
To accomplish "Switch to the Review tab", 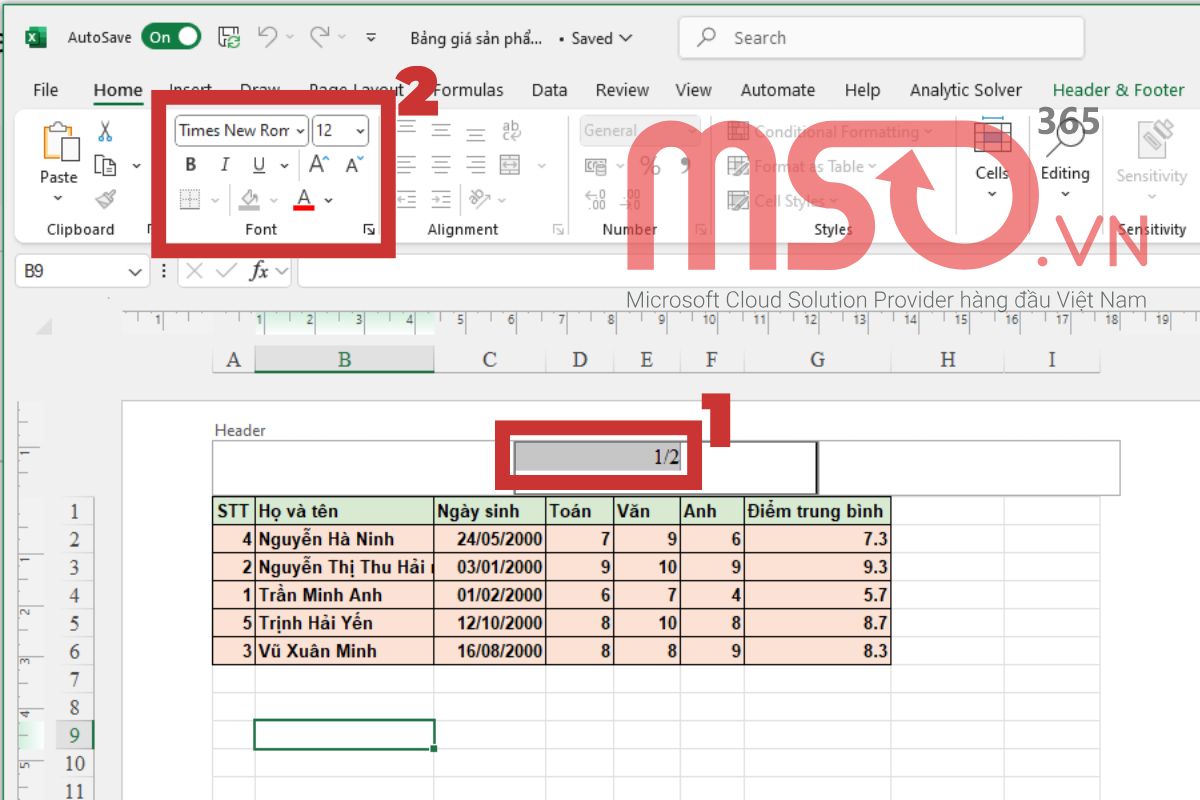I will (x=622, y=90).
